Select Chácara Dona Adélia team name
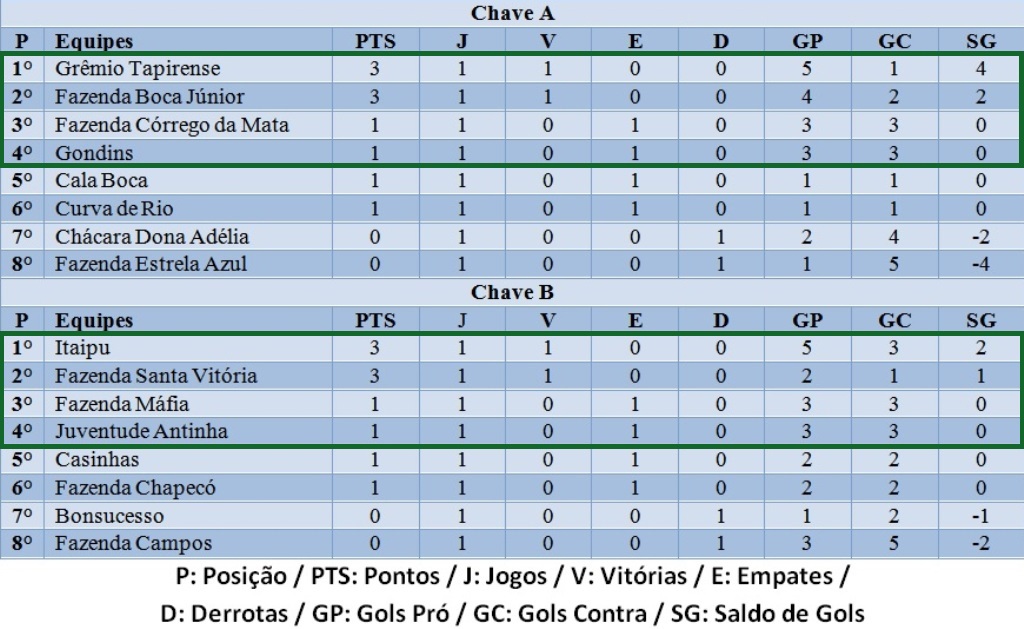The width and height of the screenshot is (1024, 629). [152, 237]
